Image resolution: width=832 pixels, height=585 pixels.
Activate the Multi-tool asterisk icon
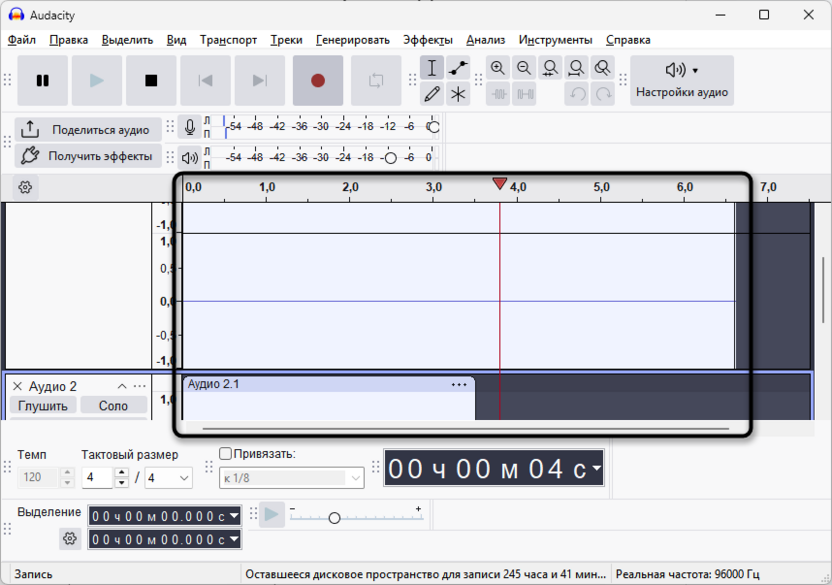(458, 94)
